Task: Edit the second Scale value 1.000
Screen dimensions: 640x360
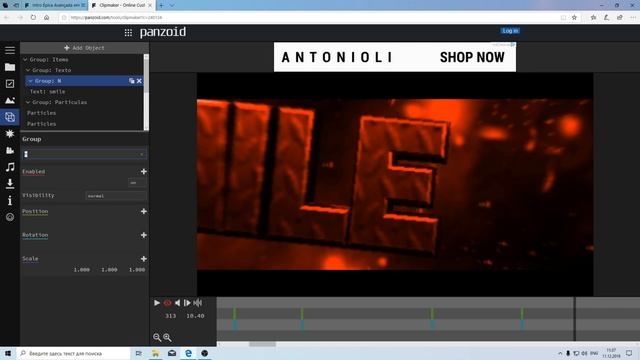Action: click(x=109, y=270)
